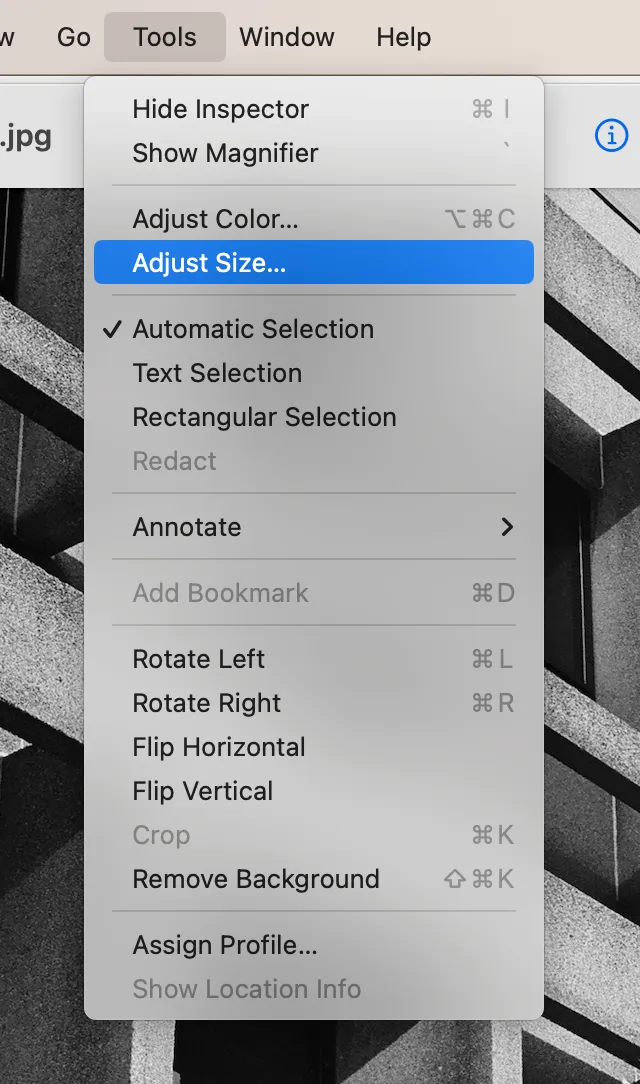Select Show Magnifier
This screenshot has width=640, height=1084.
click(225, 153)
